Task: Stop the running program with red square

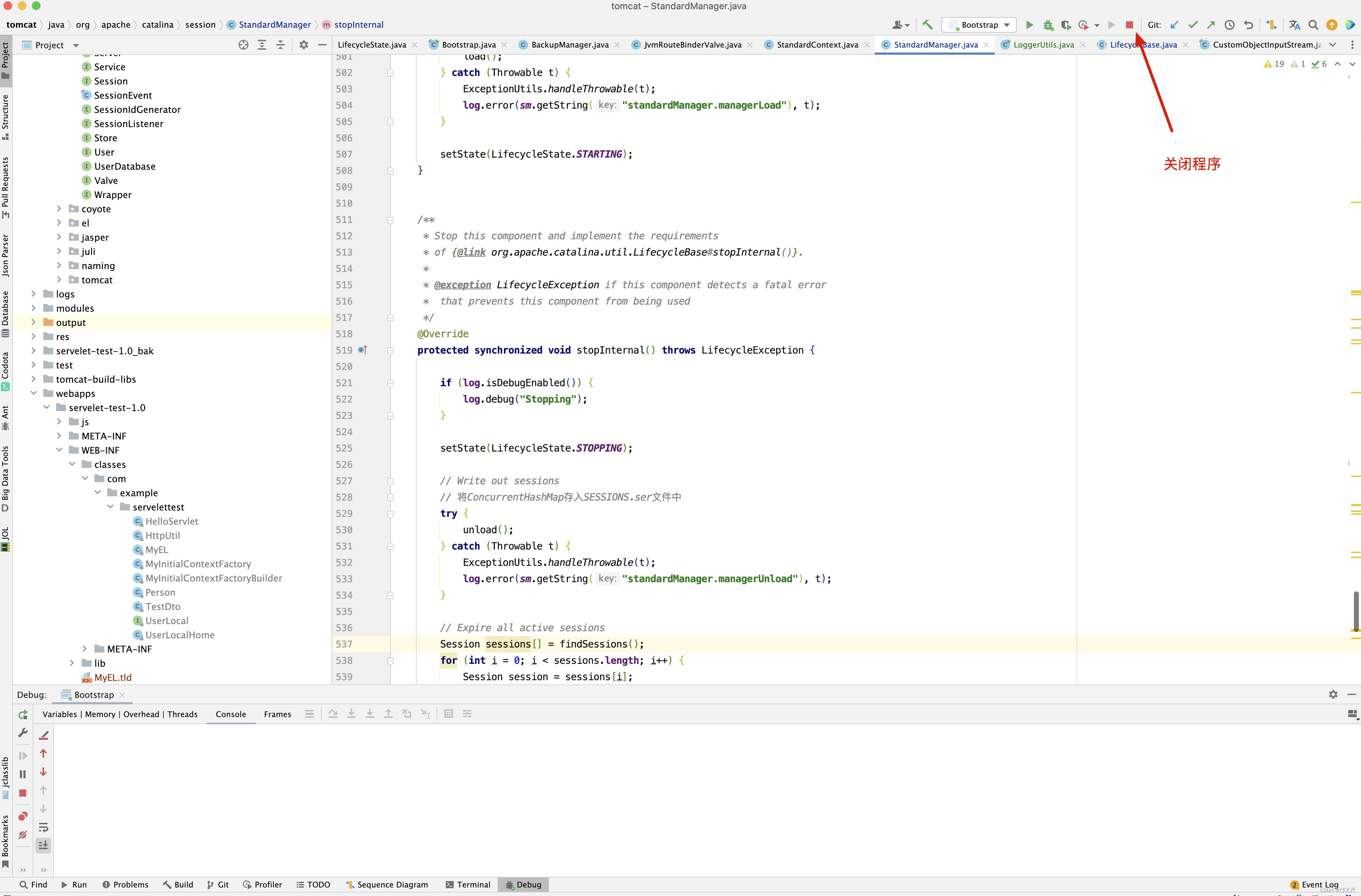Action: 1130,24
